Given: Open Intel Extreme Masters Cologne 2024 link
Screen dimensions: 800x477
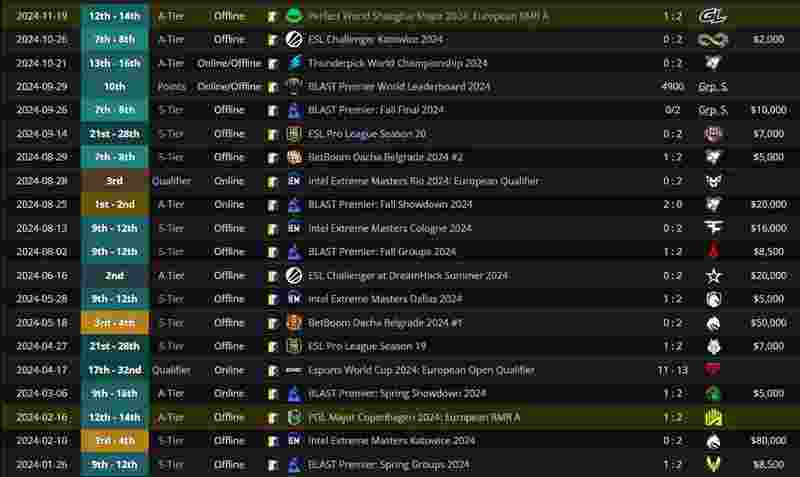Looking at the screenshot, I should coord(390,228).
